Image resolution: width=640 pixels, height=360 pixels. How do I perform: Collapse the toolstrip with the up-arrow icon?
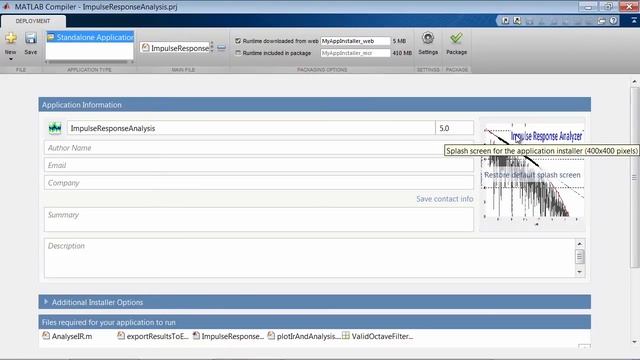634,20
